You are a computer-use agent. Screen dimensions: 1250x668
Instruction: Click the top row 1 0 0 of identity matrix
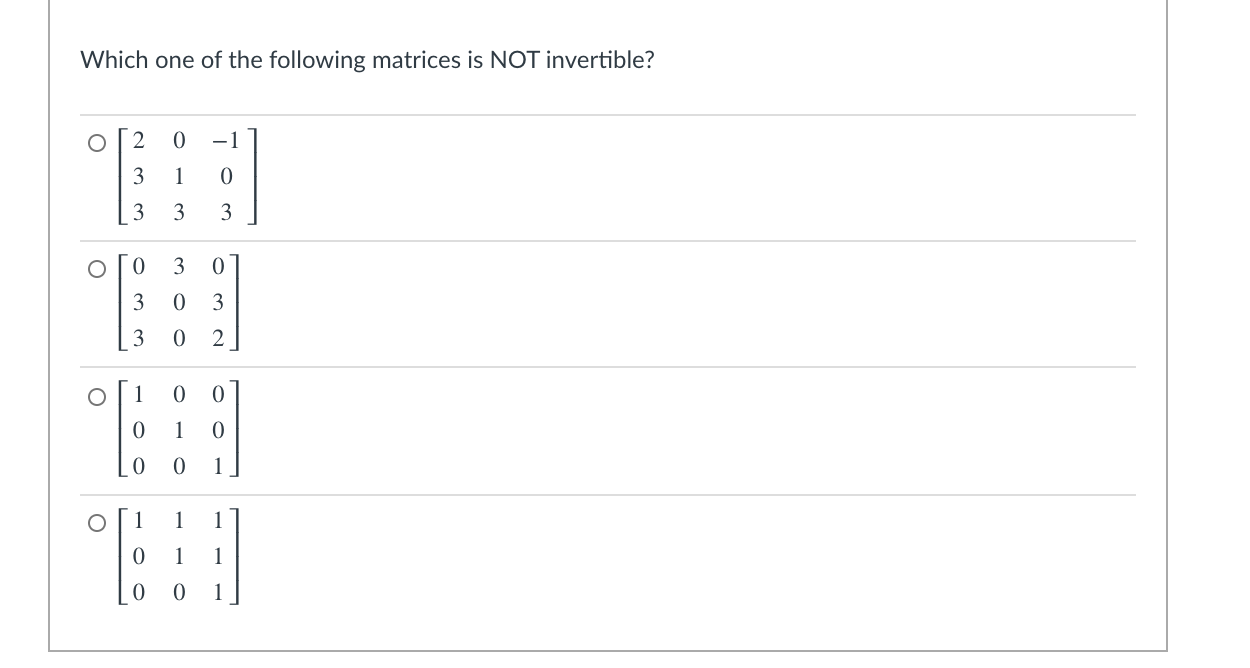[180, 393]
